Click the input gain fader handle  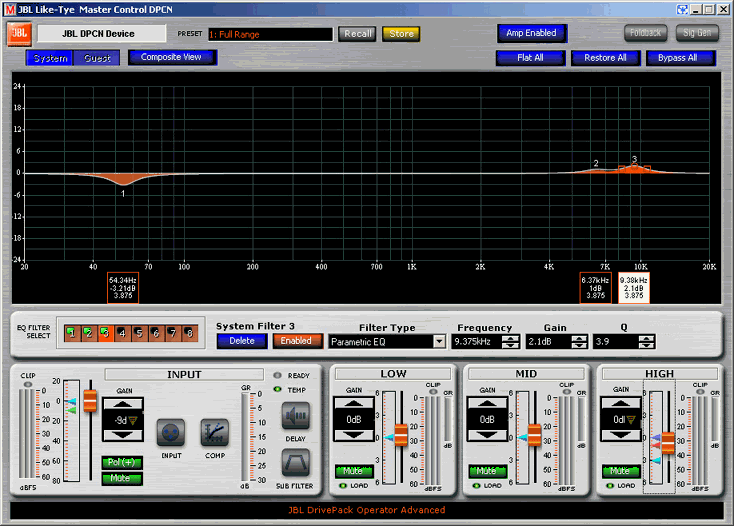coord(90,401)
